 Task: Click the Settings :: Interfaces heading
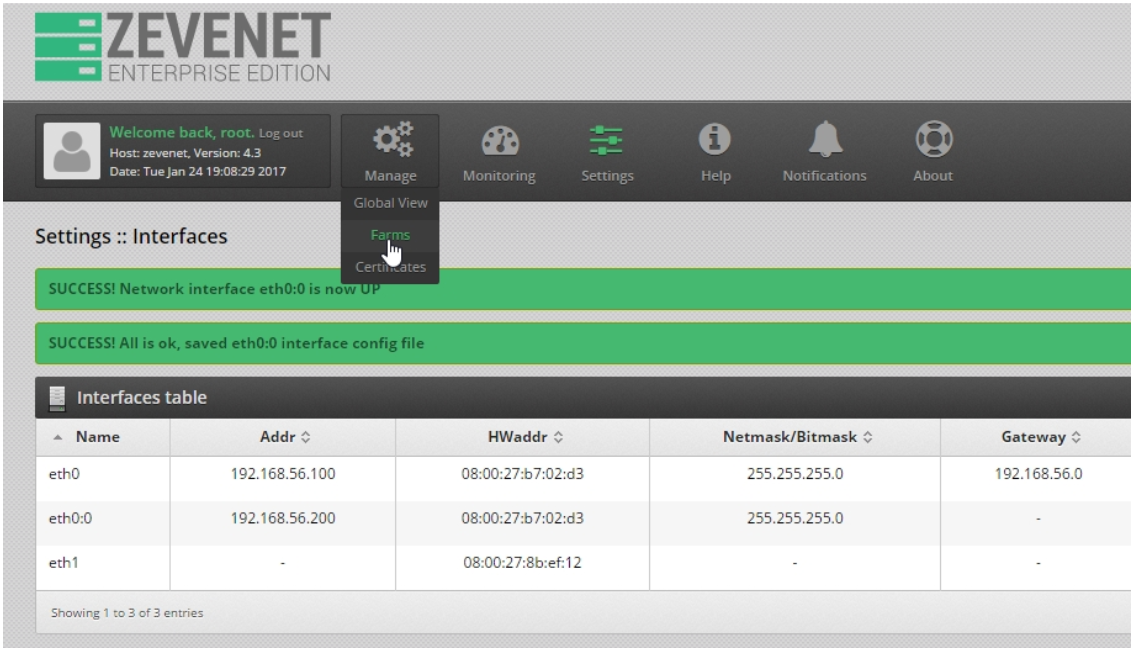pos(132,236)
